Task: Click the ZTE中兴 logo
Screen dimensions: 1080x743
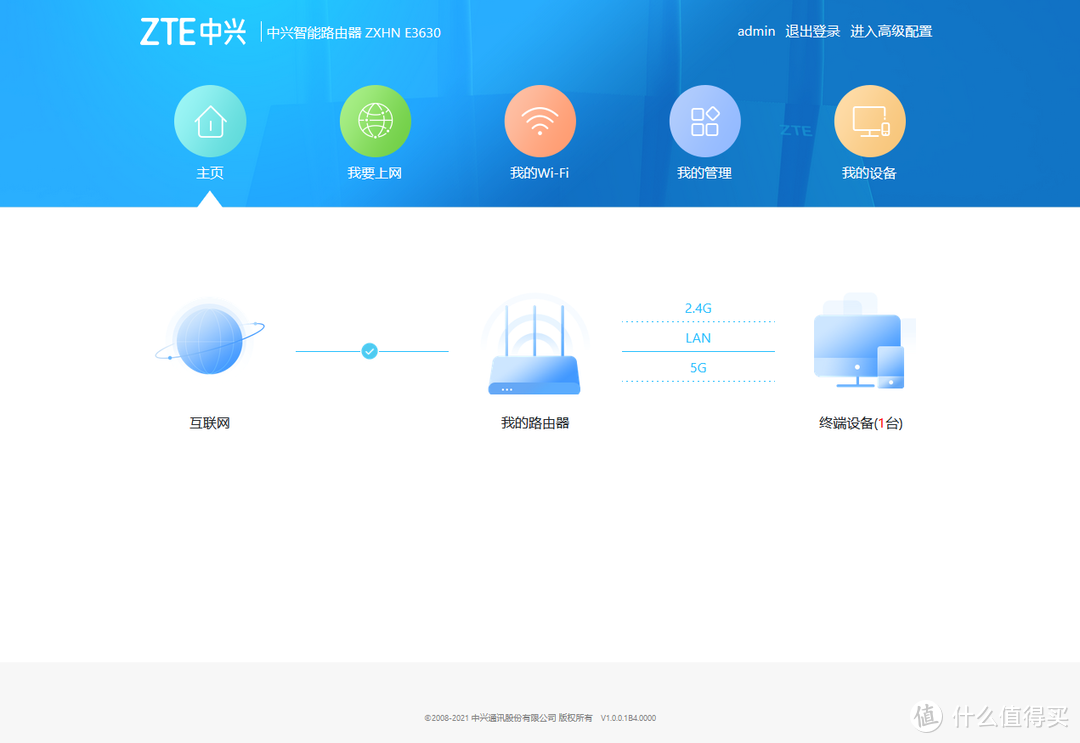Action: point(194,31)
